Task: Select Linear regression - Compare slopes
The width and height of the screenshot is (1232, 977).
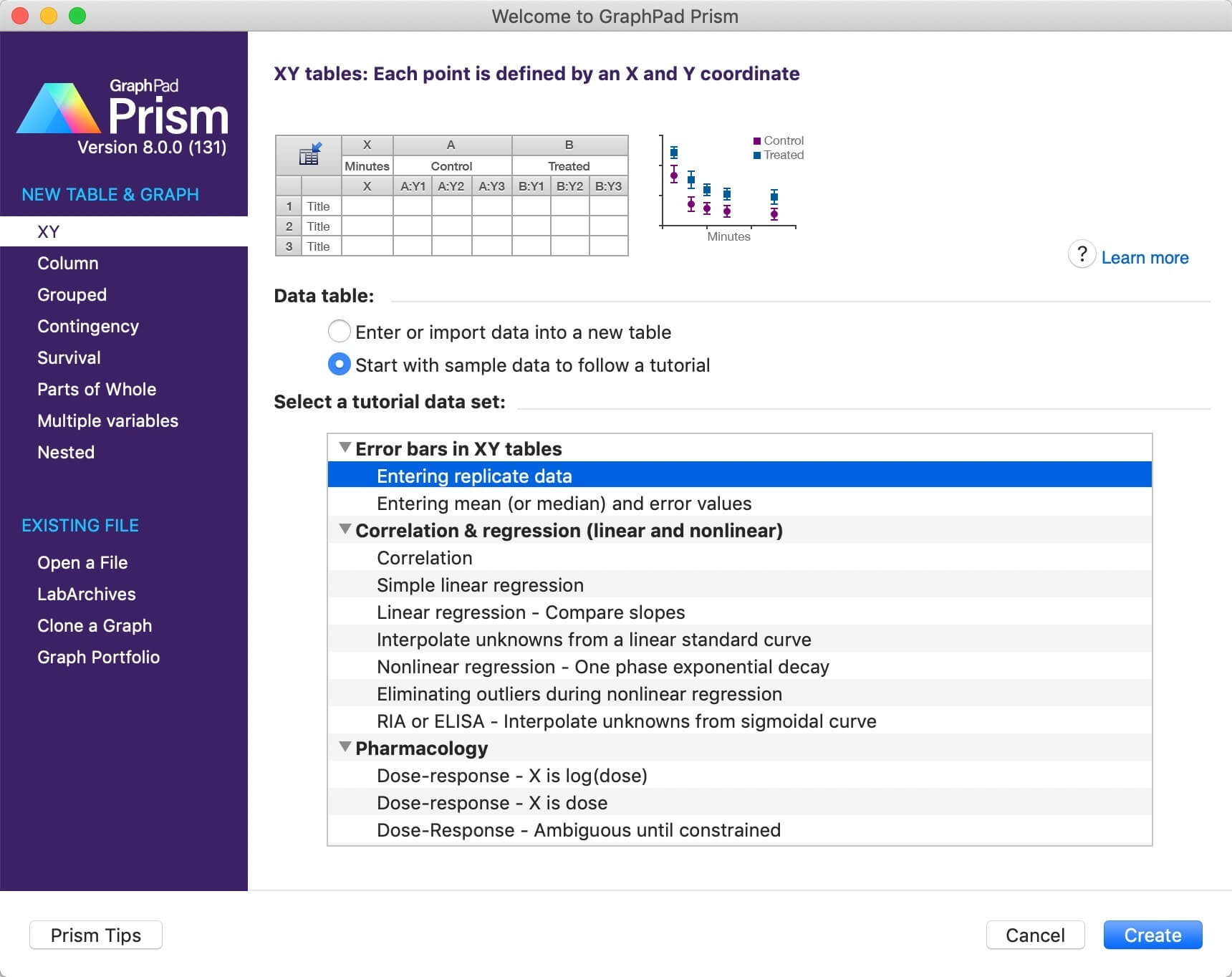Action: [x=740, y=611]
